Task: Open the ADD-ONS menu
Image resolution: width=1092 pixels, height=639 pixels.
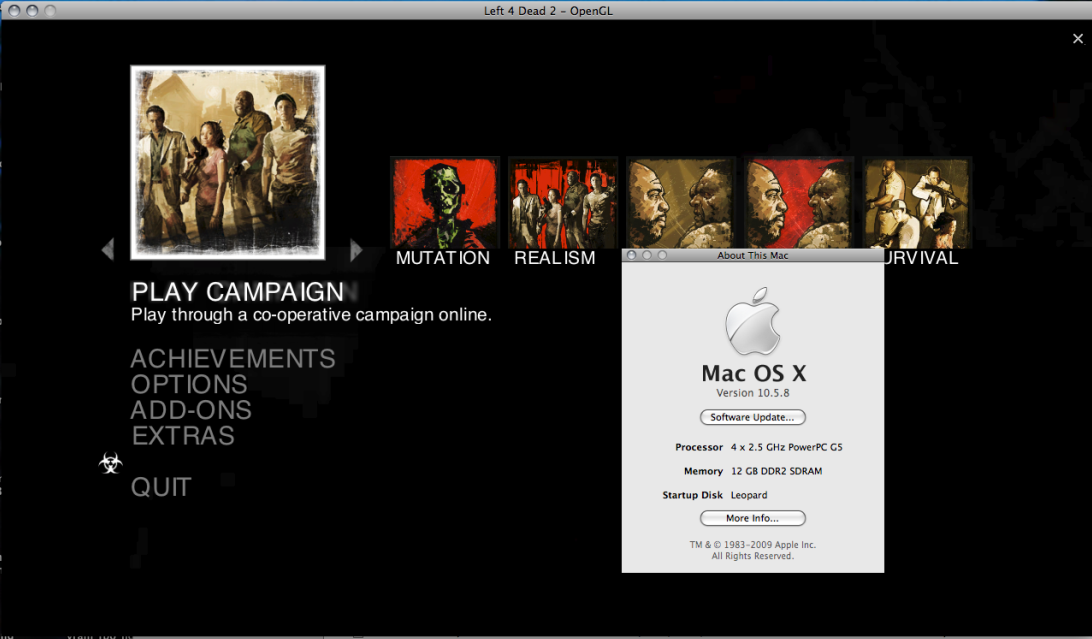Action: (x=191, y=410)
